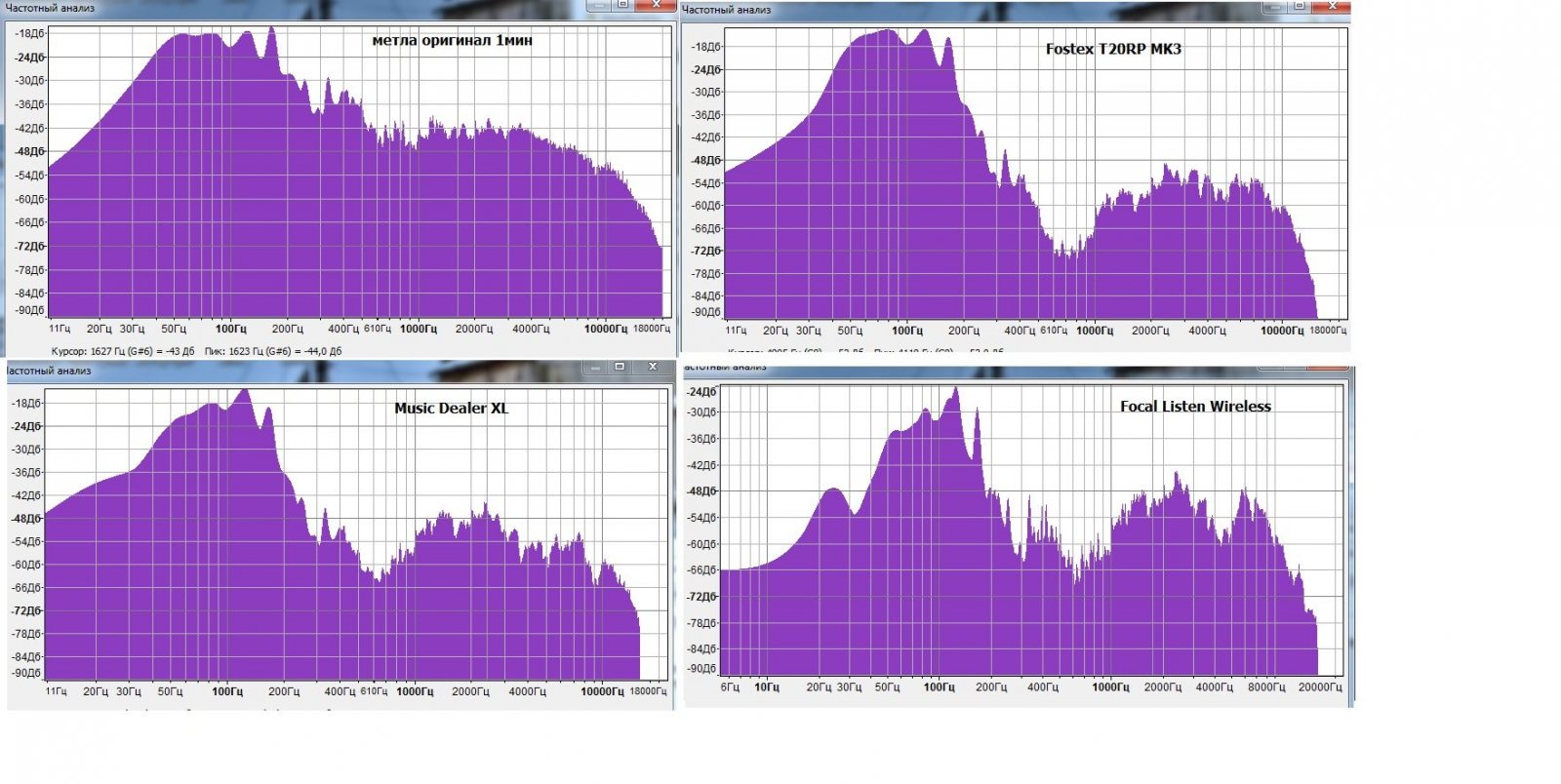Screen dimensions: 1561x784
Task: Click the '-60Дб' level label in the Focal plot
Action: click(701, 544)
